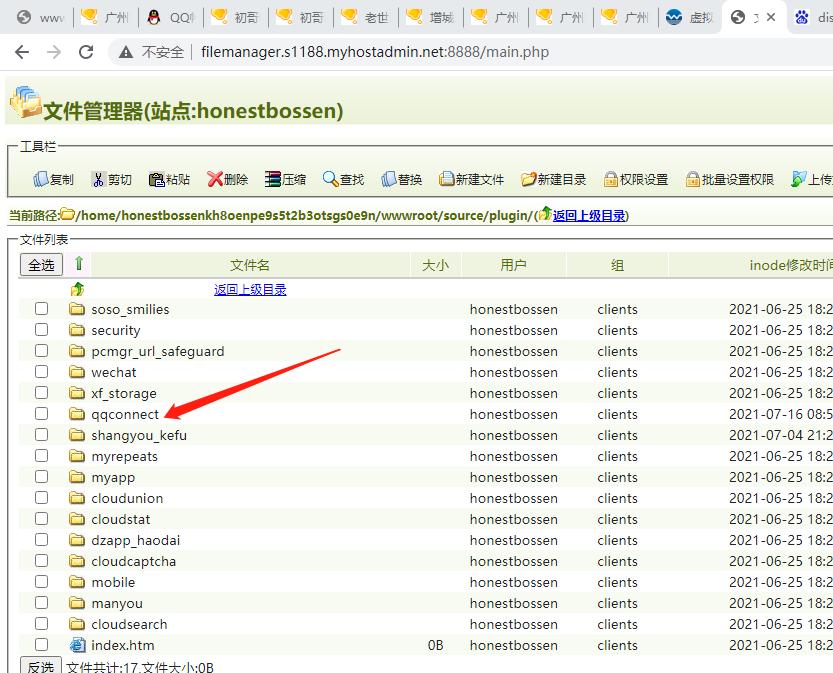Switch to the first www browser tab
833x673 pixels.
[x=40, y=18]
